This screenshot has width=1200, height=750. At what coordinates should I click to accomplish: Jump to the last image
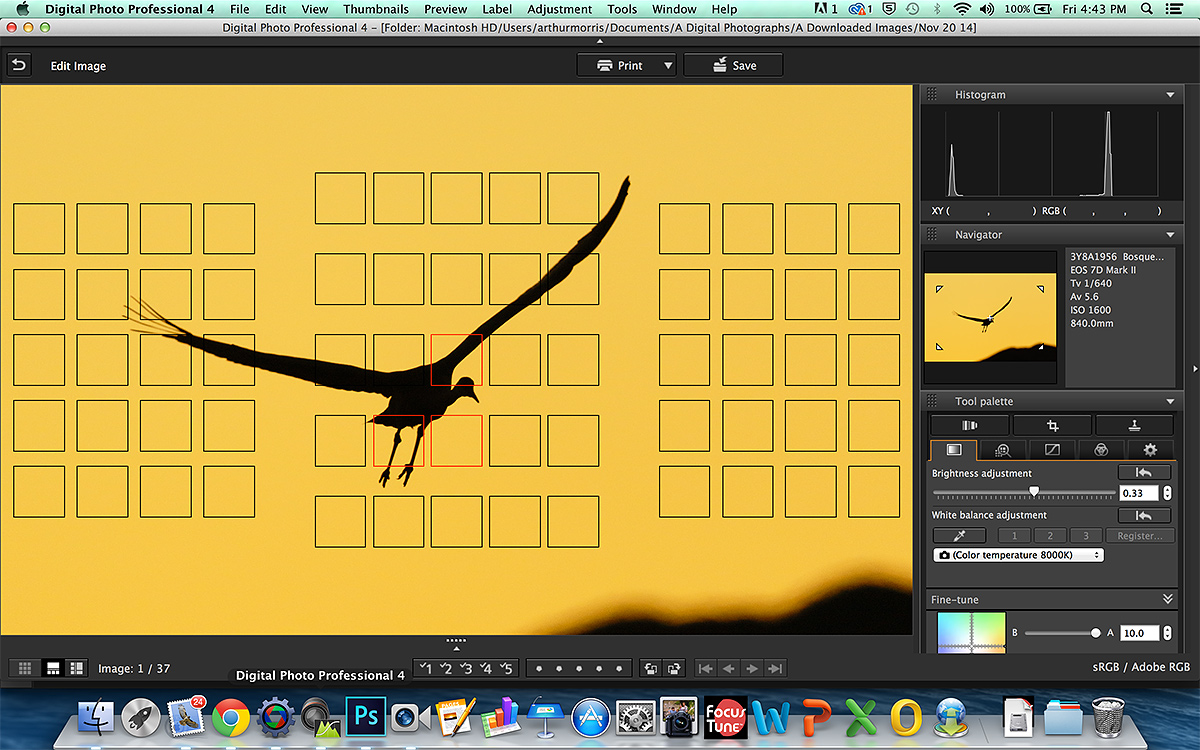point(775,668)
